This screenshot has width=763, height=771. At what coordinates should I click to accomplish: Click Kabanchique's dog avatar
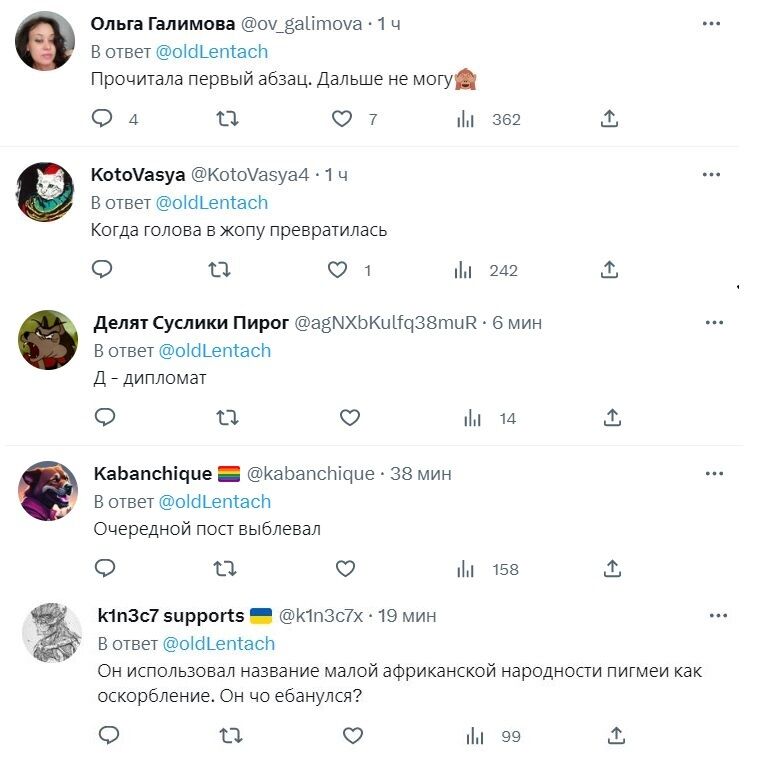(x=48, y=491)
